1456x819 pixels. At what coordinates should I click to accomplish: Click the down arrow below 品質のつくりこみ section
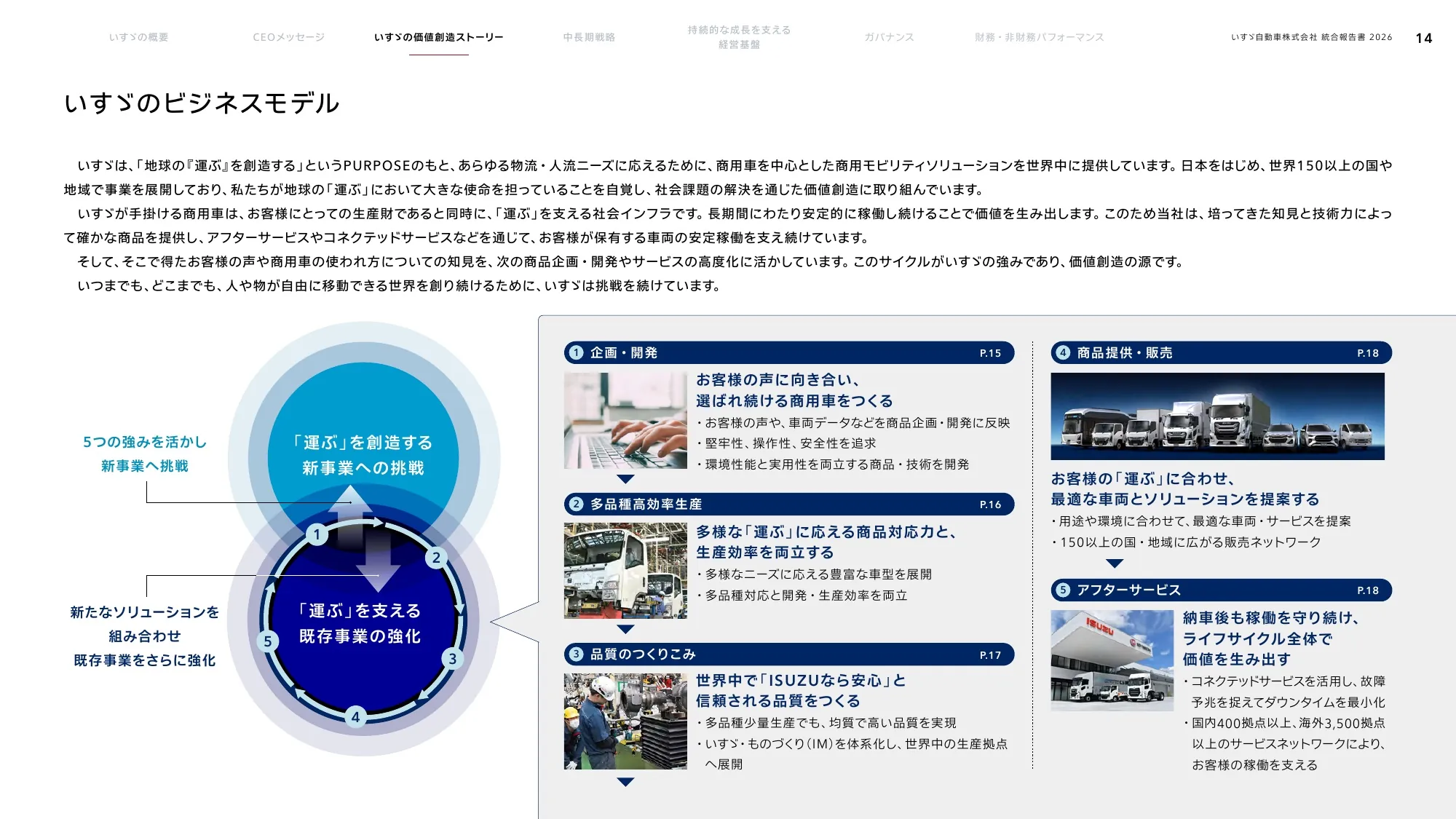point(625,782)
